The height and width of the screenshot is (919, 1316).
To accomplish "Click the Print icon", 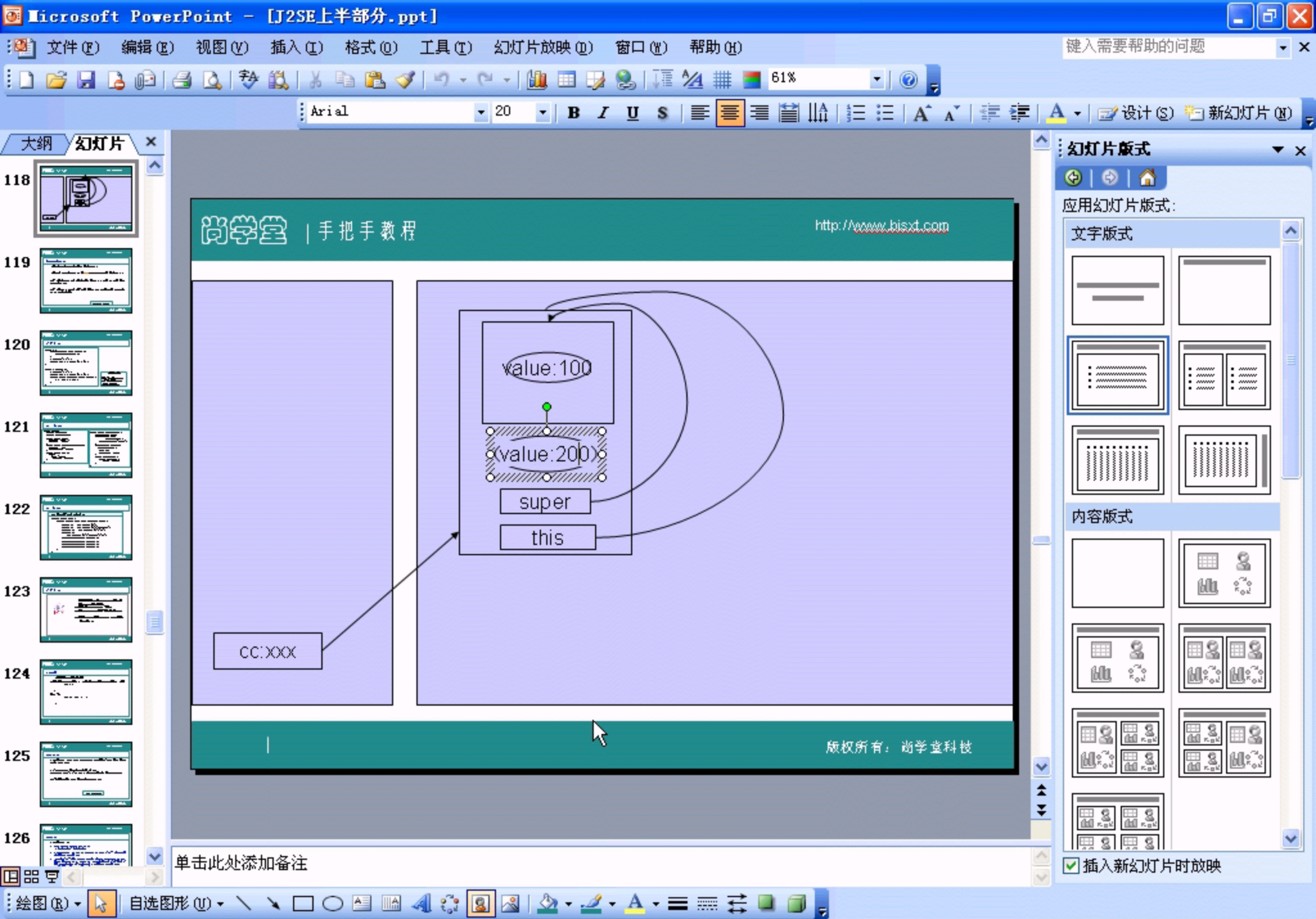I will (182, 80).
